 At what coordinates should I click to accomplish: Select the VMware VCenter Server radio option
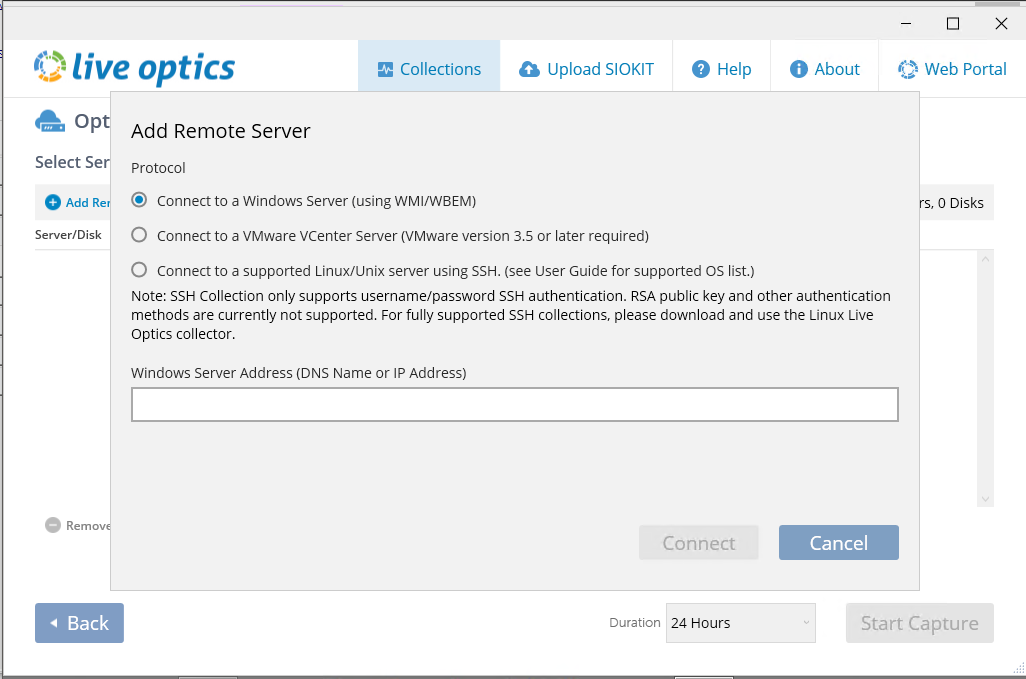(139, 235)
